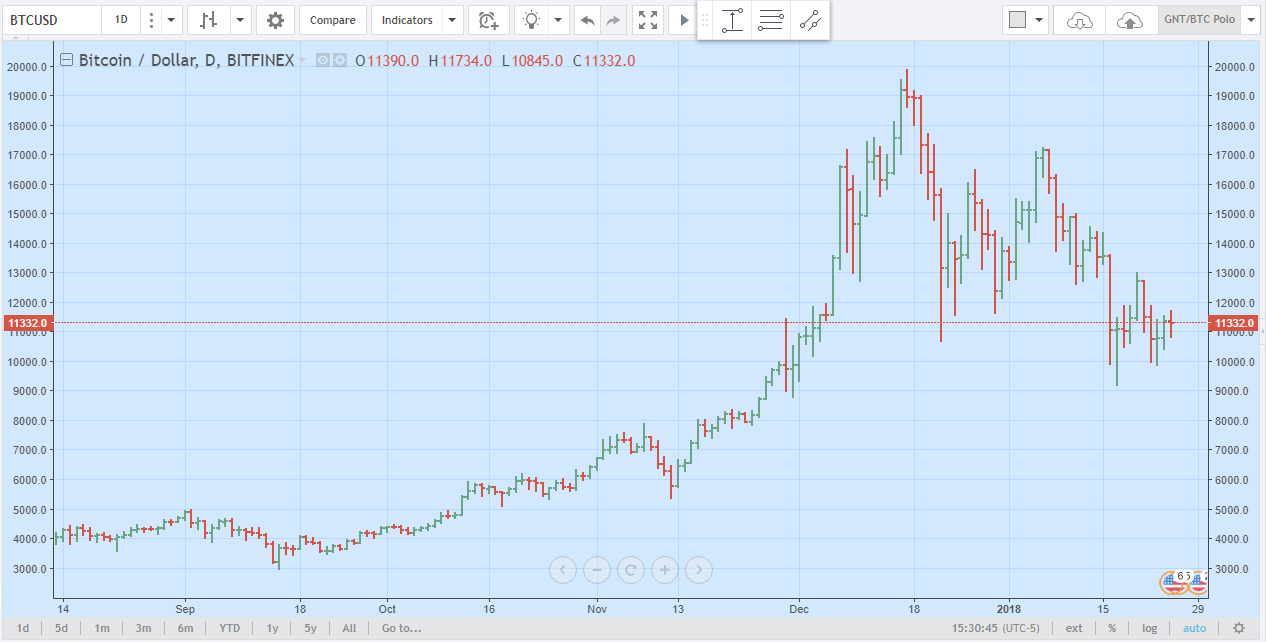The image size is (1266, 642).
Task: Select the 5d time range
Action: [x=62, y=628]
